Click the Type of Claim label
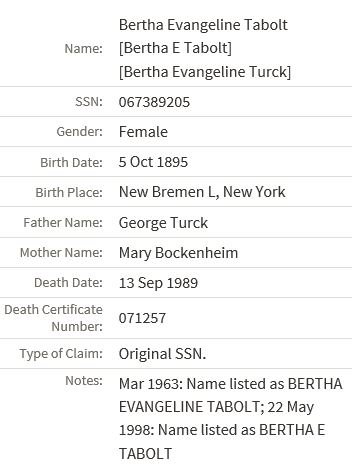This screenshot has height=475, width=363. point(61,354)
